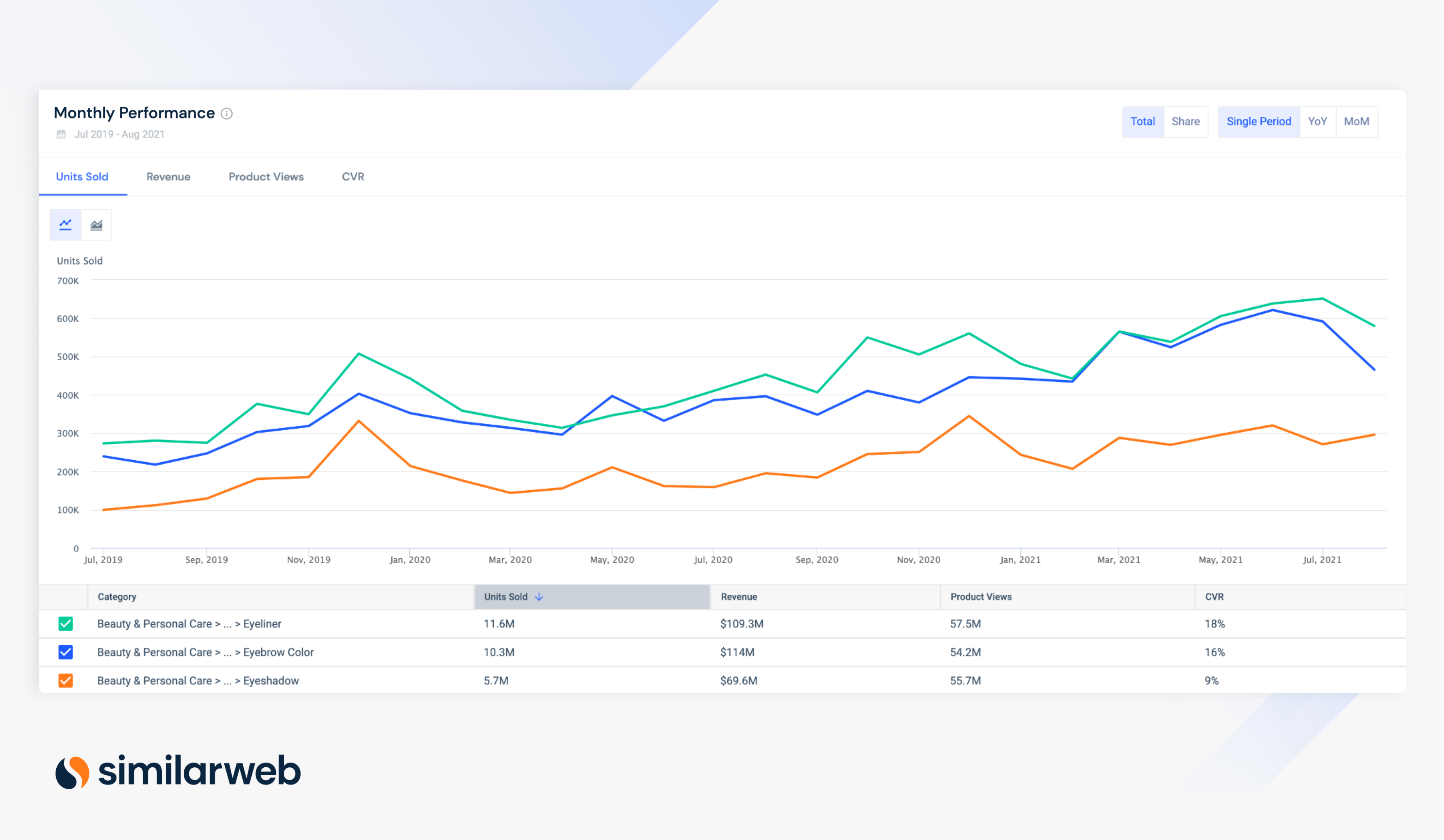
Task: Open the Units Sold tab
Action: (82, 176)
